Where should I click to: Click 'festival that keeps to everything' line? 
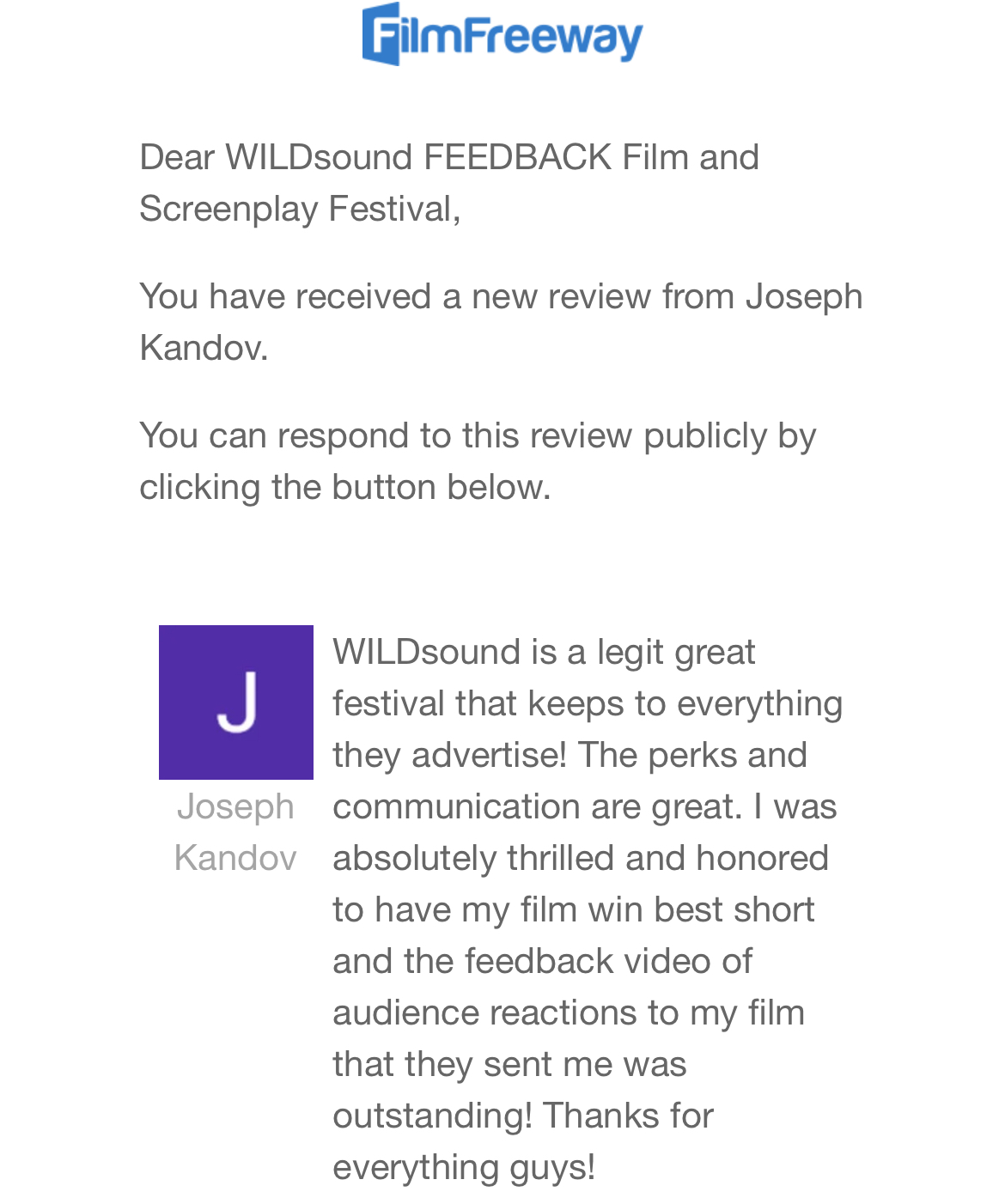click(x=588, y=703)
